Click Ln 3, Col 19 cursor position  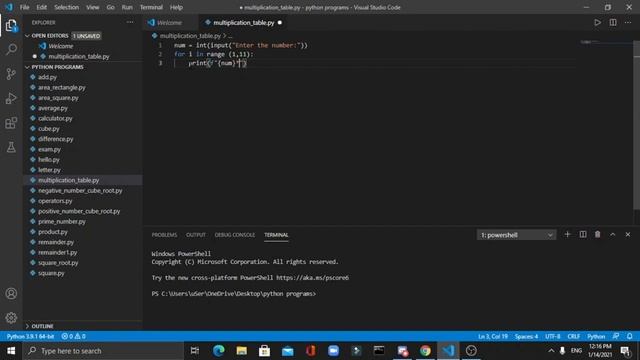[493, 336]
